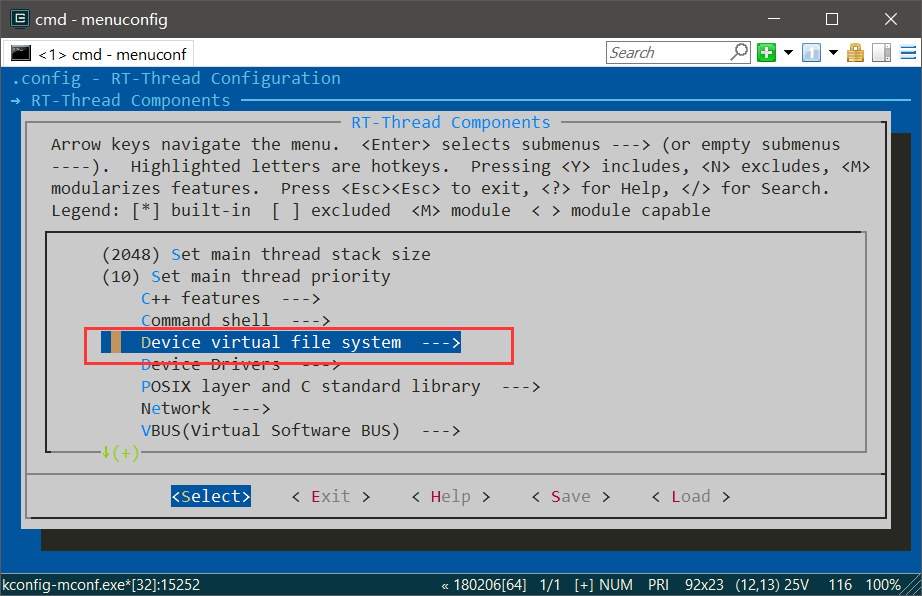Image resolution: width=922 pixels, height=596 pixels.
Task: Click the ConEmu window title icon
Action: pyautogui.click(x=19, y=19)
